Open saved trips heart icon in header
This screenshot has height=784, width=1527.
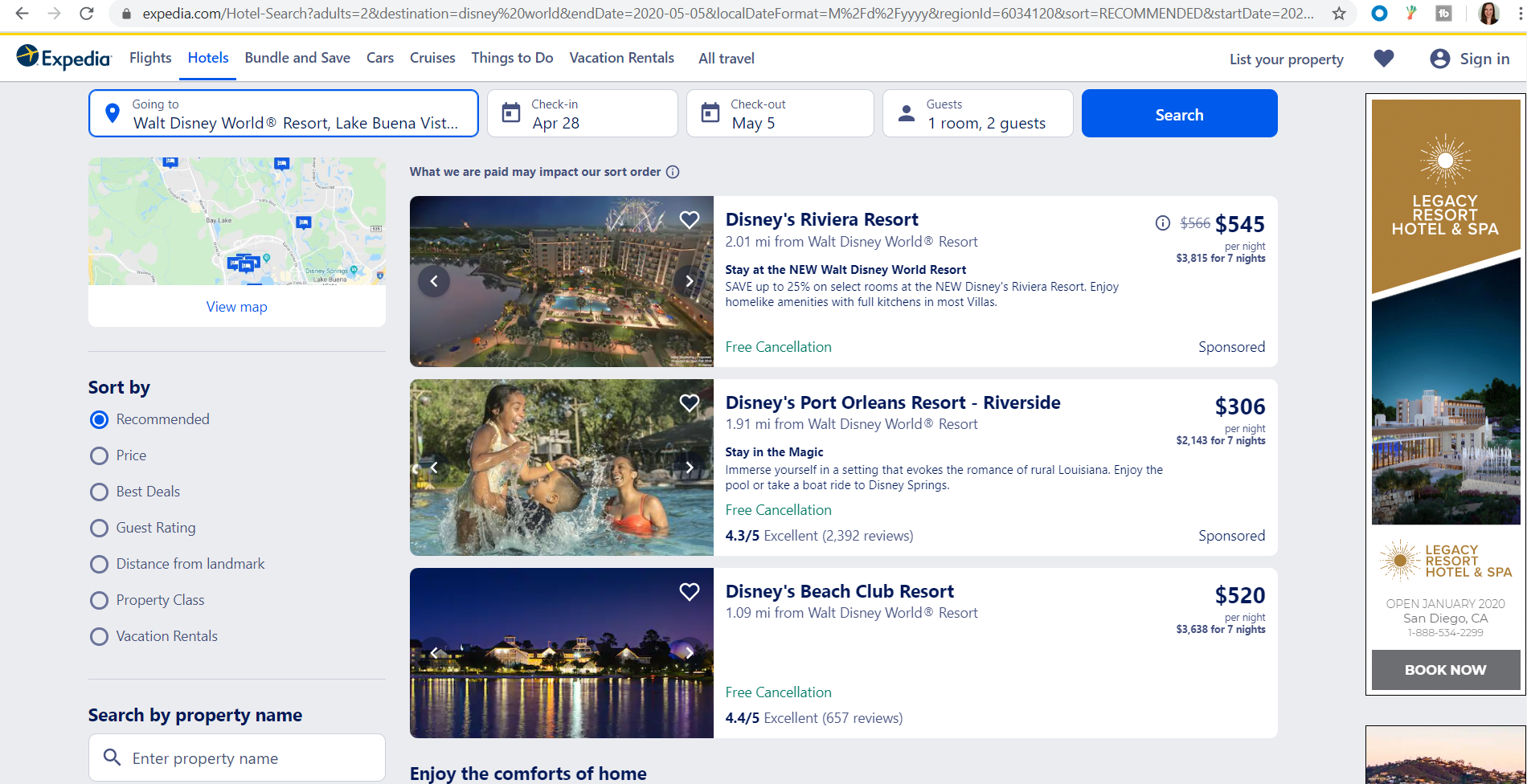click(x=1384, y=59)
